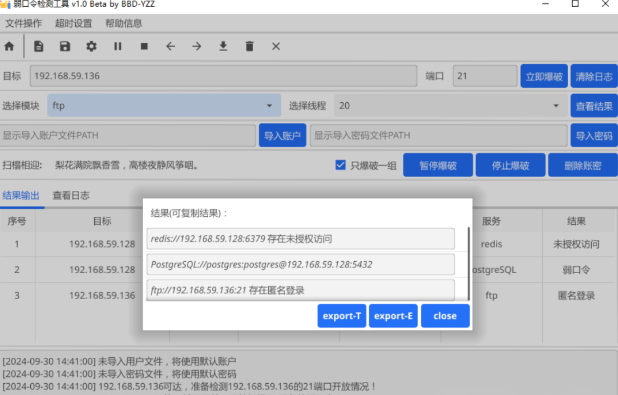This screenshot has width=618, height=395.
Task: Click the ftp service cell in table
Action: coord(491,295)
